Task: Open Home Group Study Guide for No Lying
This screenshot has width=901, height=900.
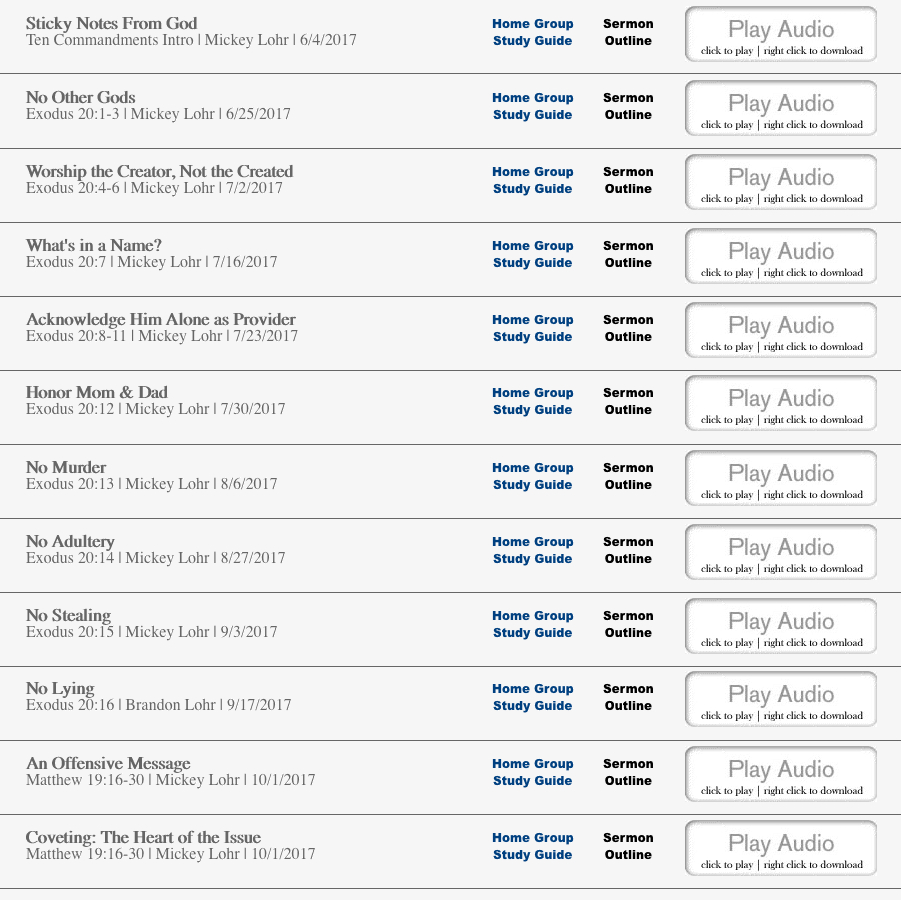Action: tap(532, 697)
